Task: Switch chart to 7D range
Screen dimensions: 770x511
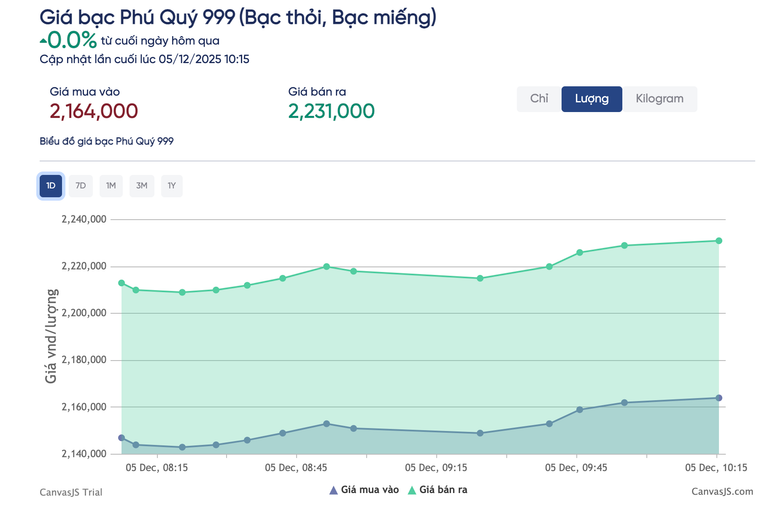Action: [81, 185]
